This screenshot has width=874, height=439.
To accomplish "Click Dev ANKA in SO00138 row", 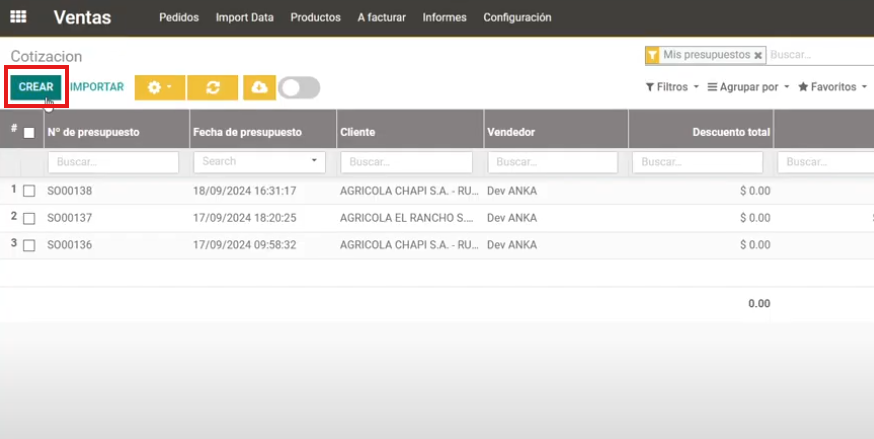I will point(512,191).
